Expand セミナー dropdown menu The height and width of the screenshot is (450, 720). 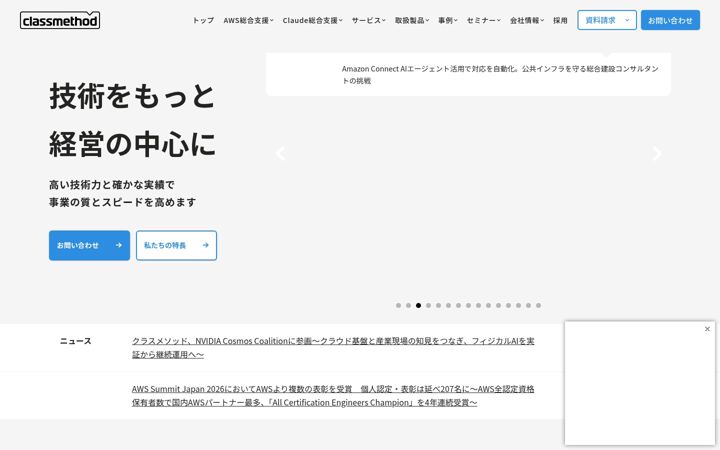point(484,20)
